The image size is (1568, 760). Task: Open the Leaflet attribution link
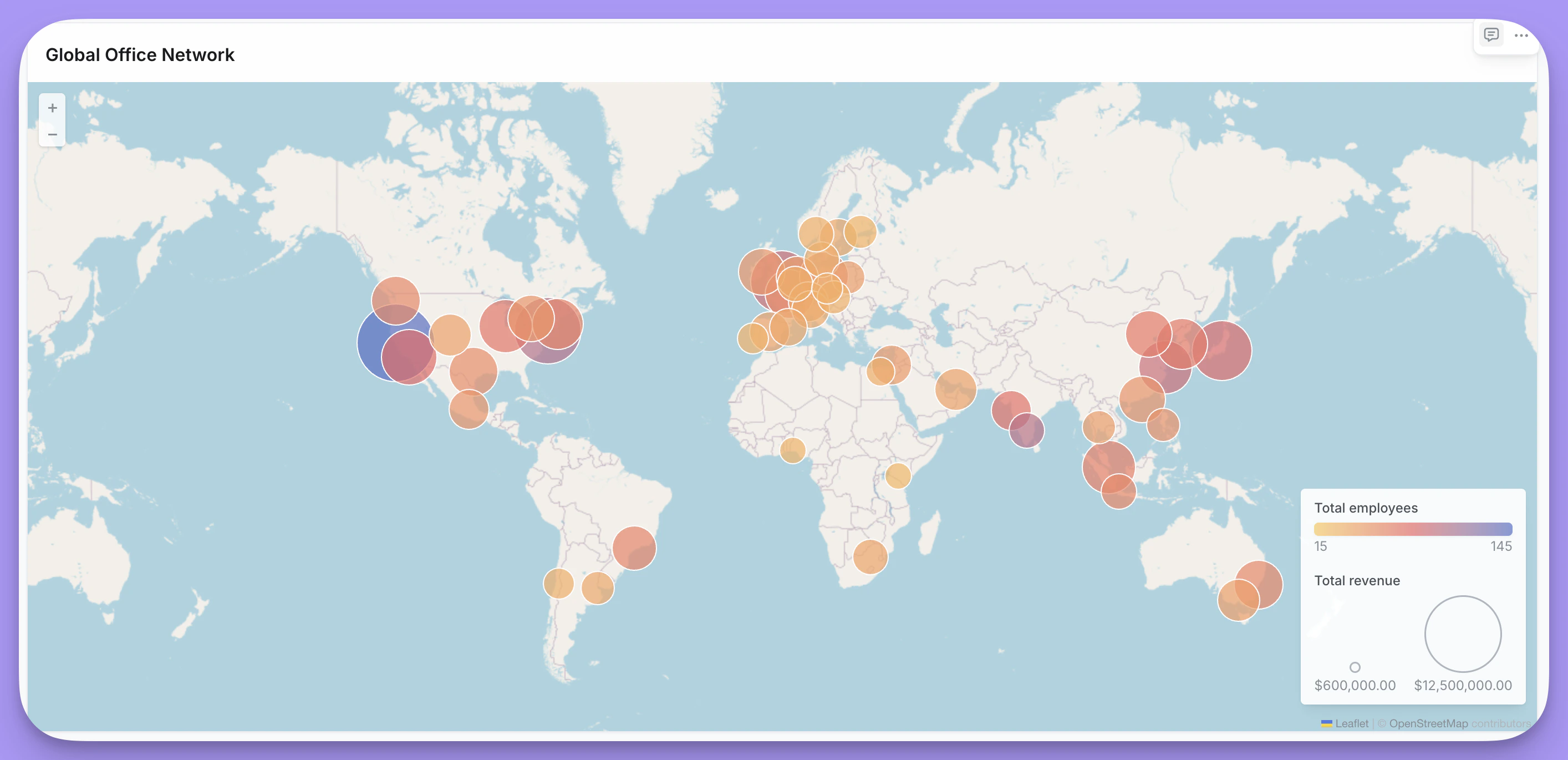(1352, 723)
